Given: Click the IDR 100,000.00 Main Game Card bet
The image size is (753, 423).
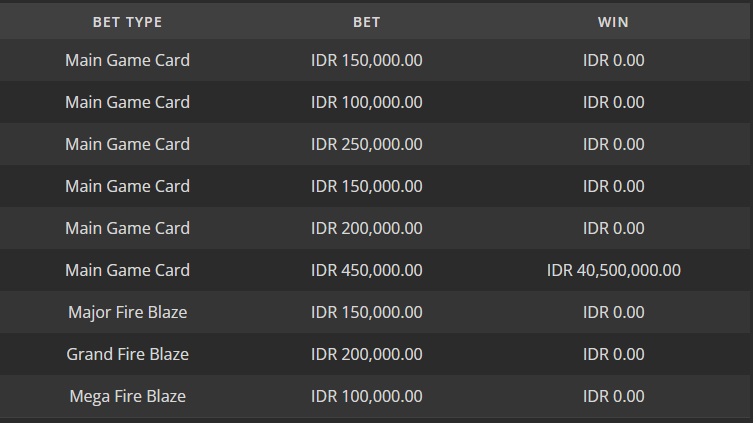Looking at the screenshot, I should coord(366,102).
